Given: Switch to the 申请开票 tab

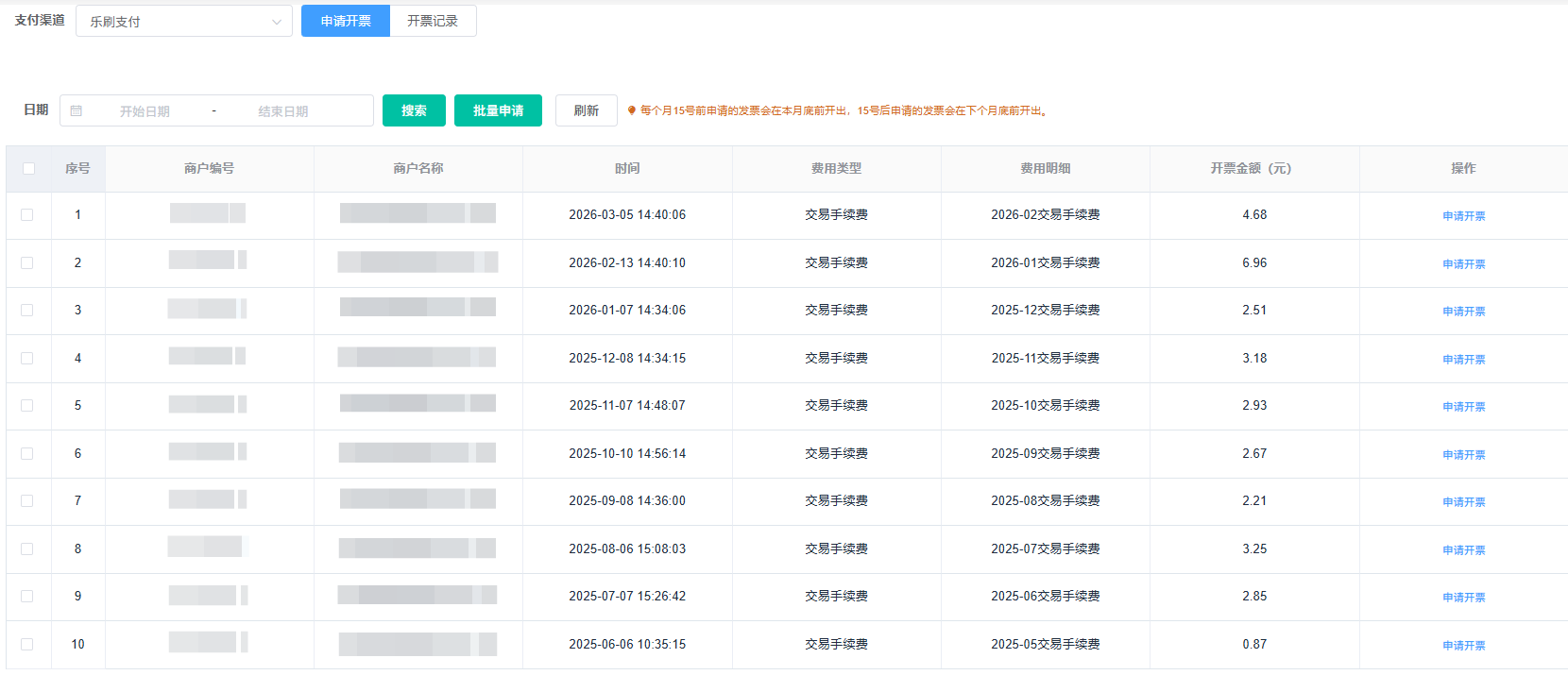Looking at the screenshot, I should 346,21.
